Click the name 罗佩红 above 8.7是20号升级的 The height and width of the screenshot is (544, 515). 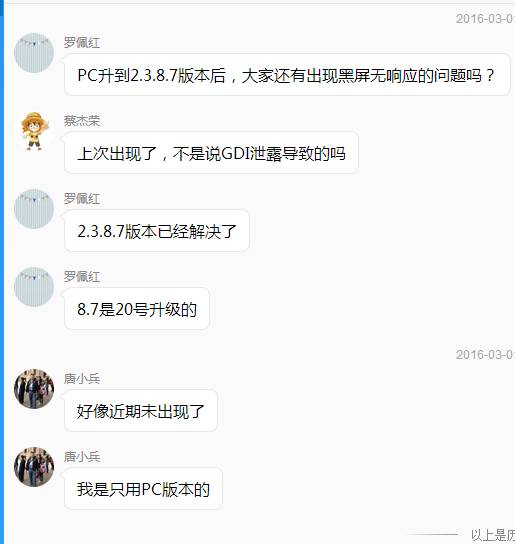82,277
